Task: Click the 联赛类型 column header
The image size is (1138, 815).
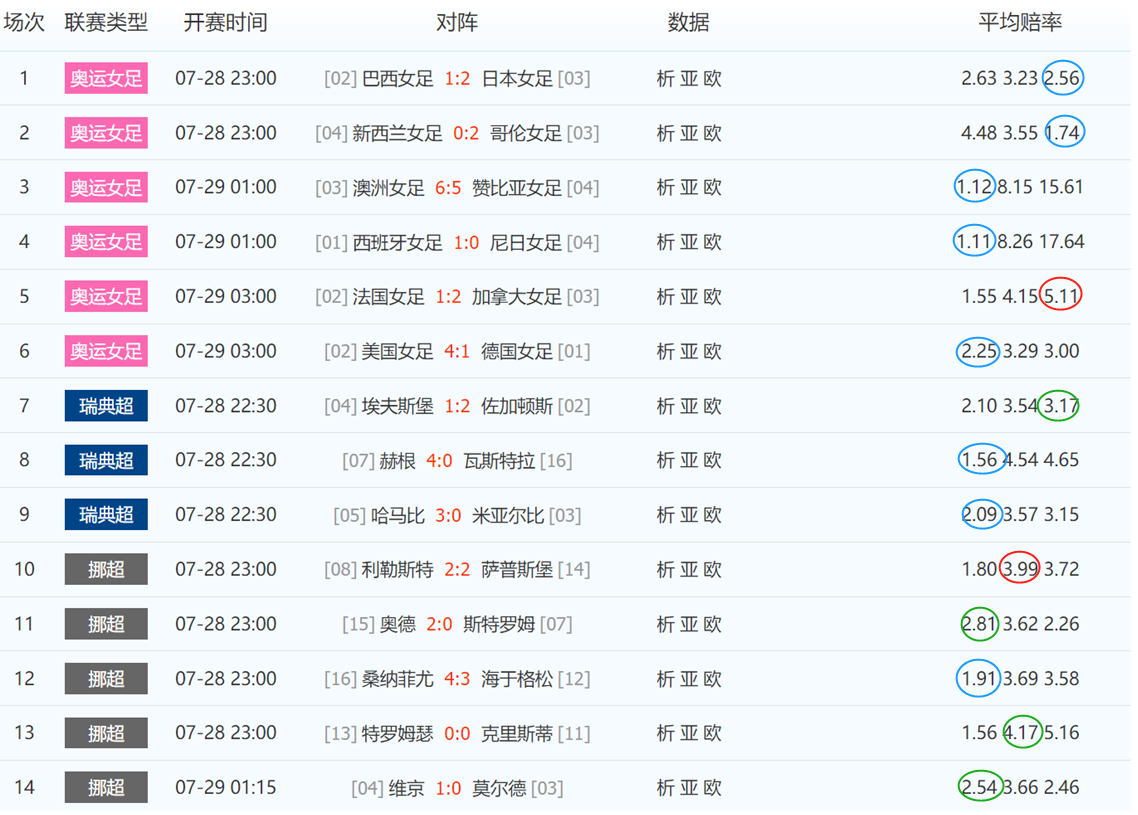Action: [106, 22]
